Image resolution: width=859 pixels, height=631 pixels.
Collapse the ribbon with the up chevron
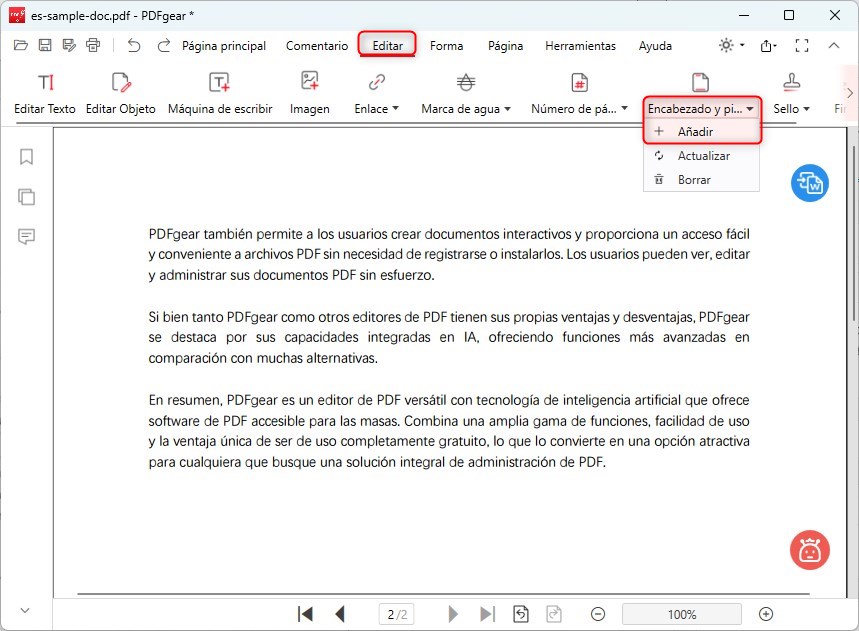pos(834,45)
